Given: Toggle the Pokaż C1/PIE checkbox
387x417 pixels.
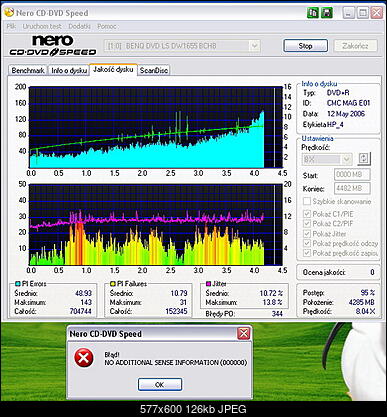Looking at the screenshot, I should (x=306, y=214).
